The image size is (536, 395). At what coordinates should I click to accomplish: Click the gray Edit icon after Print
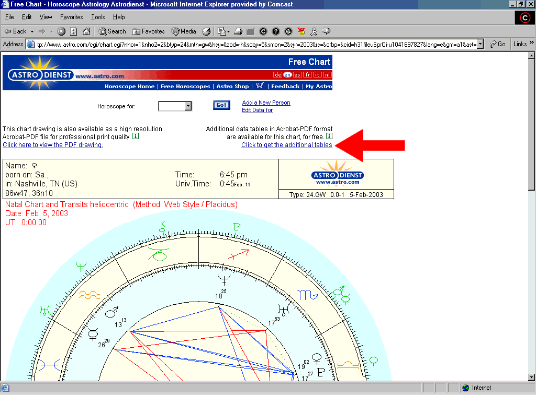click(250, 31)
